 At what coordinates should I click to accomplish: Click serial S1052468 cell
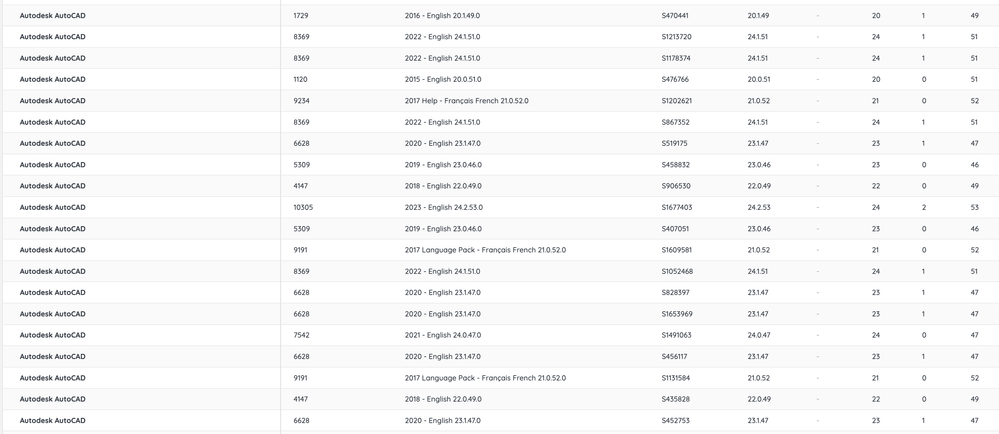[x=677, y=271]
